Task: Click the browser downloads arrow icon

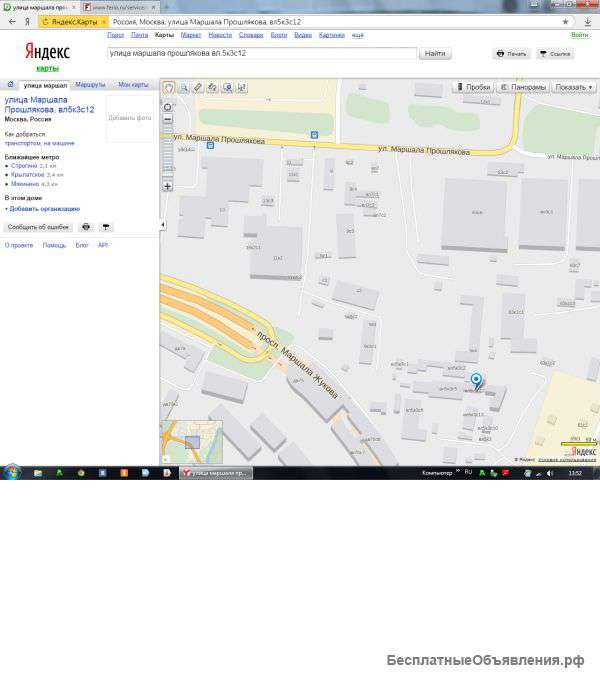Action: point(588,21)
